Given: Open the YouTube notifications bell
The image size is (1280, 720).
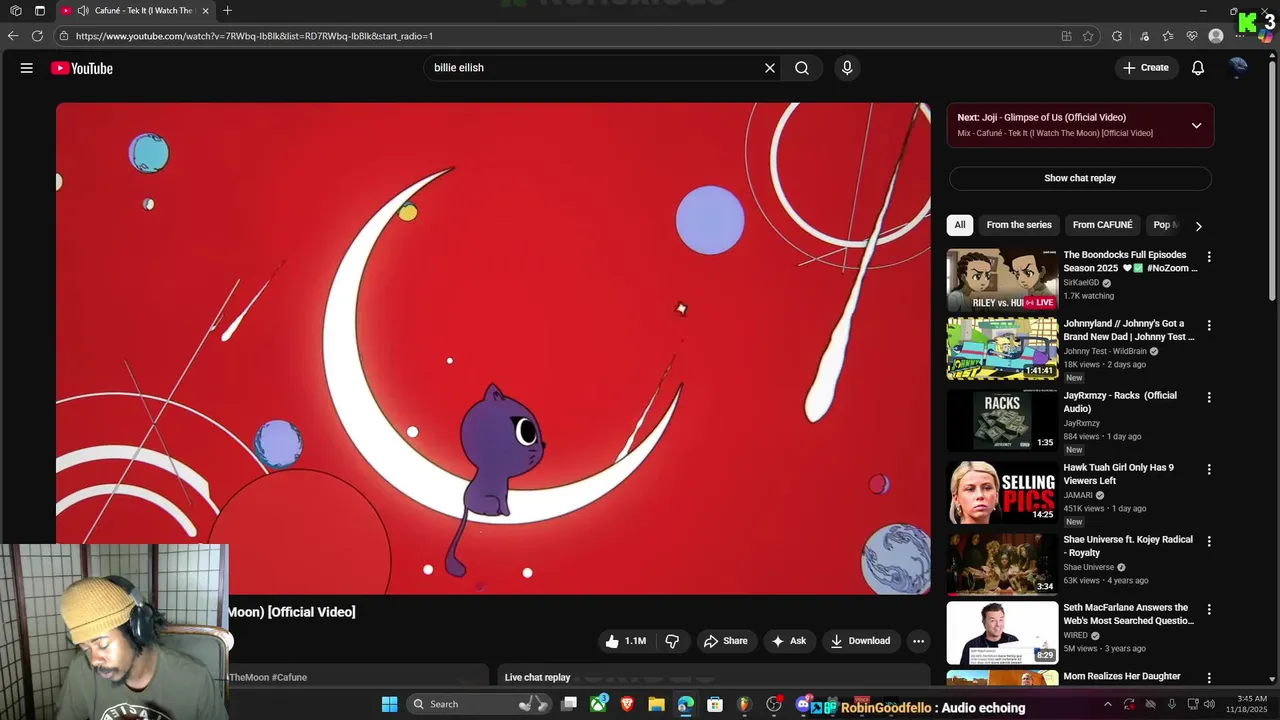Looking at the screenshot, I should click(1198, 68).
